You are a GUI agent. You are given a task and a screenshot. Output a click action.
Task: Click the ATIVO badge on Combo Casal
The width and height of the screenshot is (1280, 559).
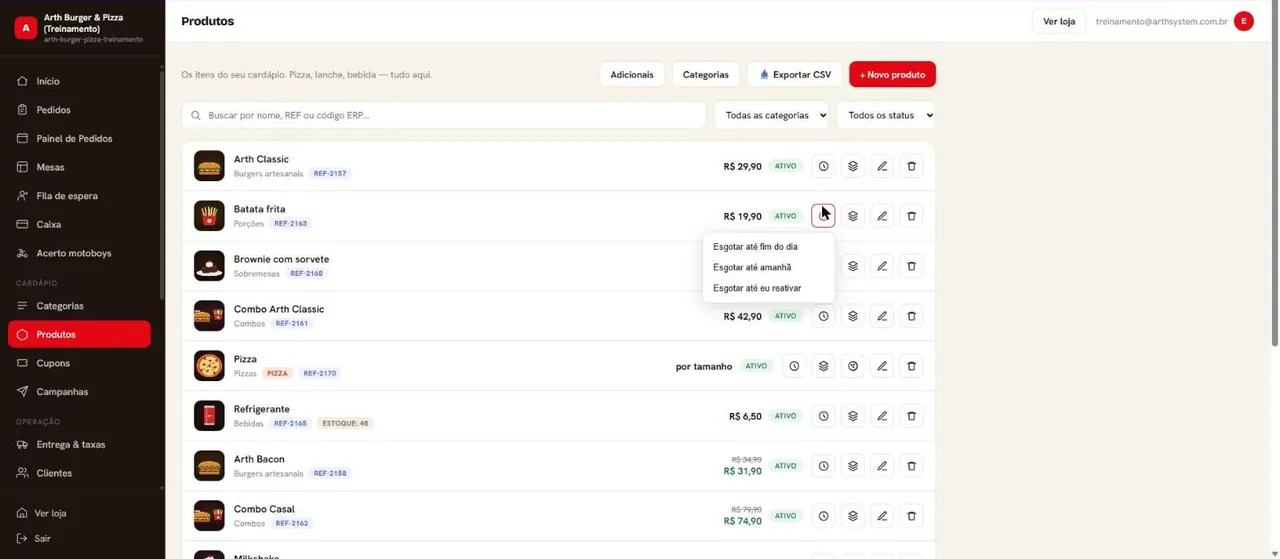click(786, 516)
